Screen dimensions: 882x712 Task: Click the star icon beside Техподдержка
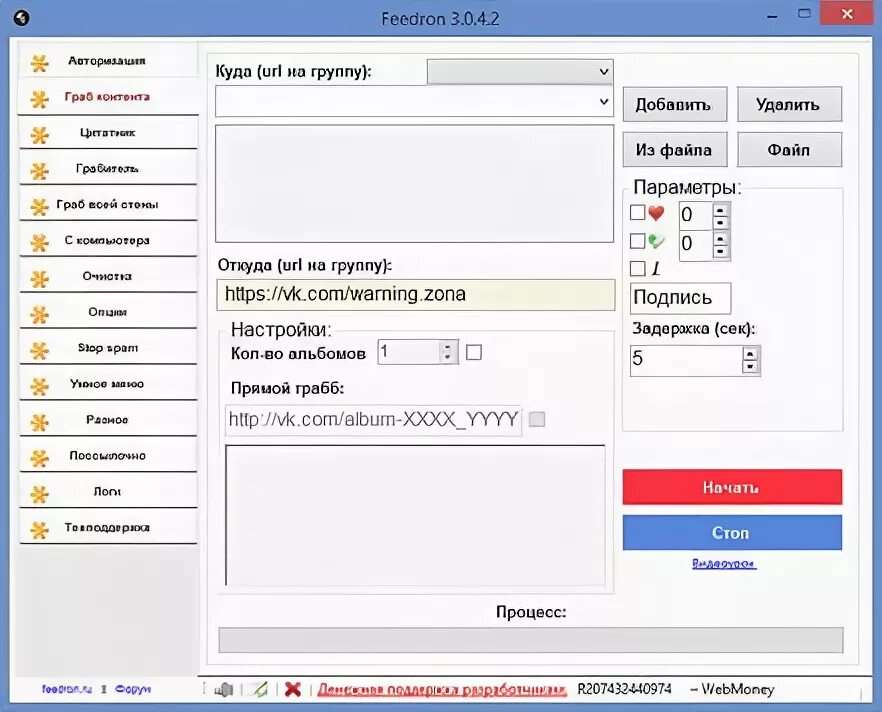[39, 530]
